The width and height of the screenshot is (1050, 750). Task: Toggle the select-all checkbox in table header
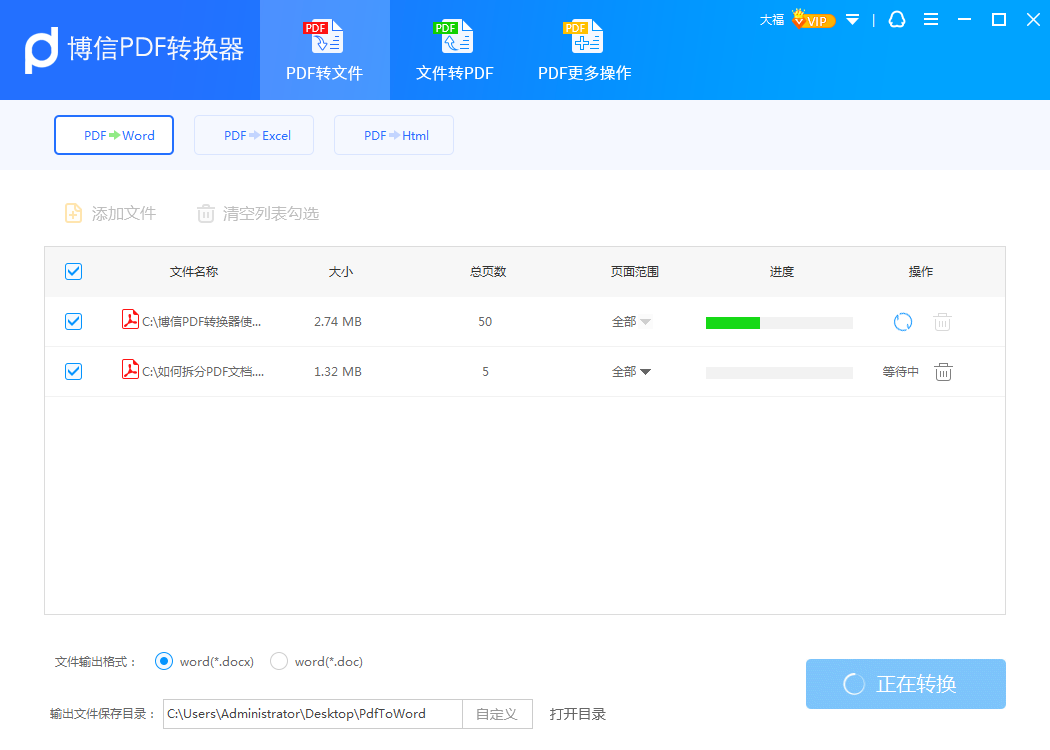click(x=73, y=272)
